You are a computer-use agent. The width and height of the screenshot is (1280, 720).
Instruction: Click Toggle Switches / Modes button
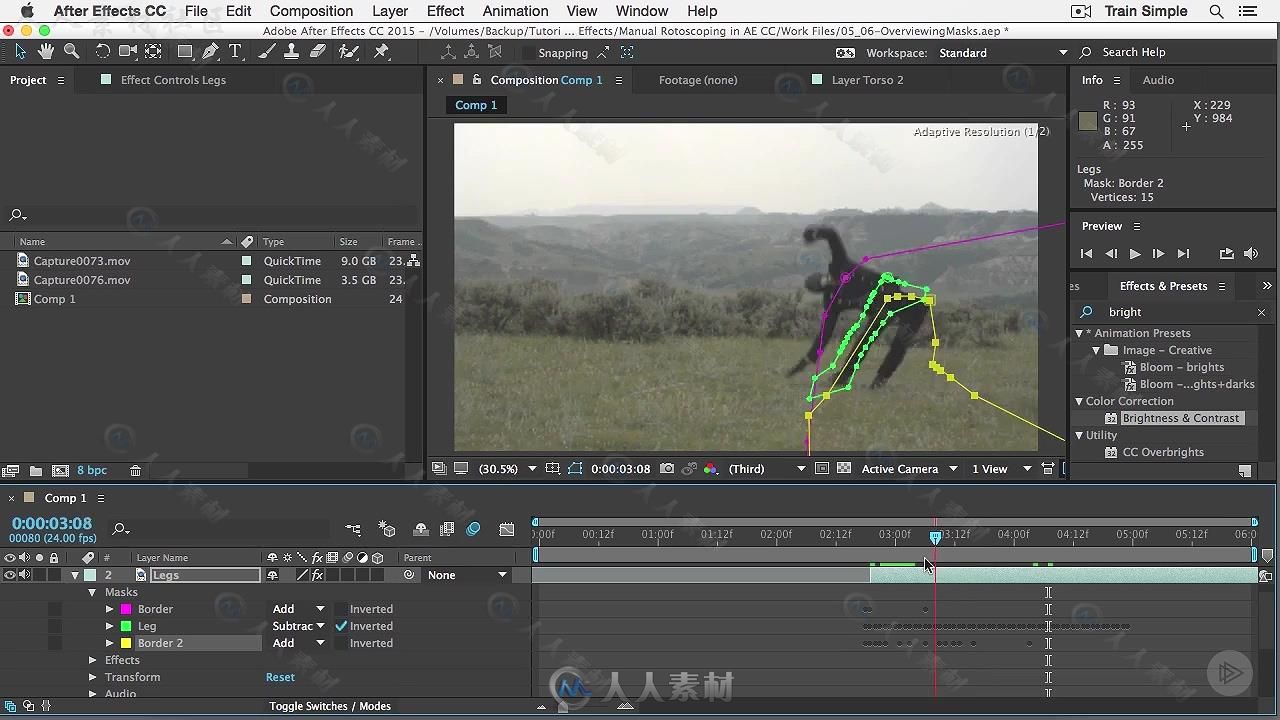coord(330,706)
